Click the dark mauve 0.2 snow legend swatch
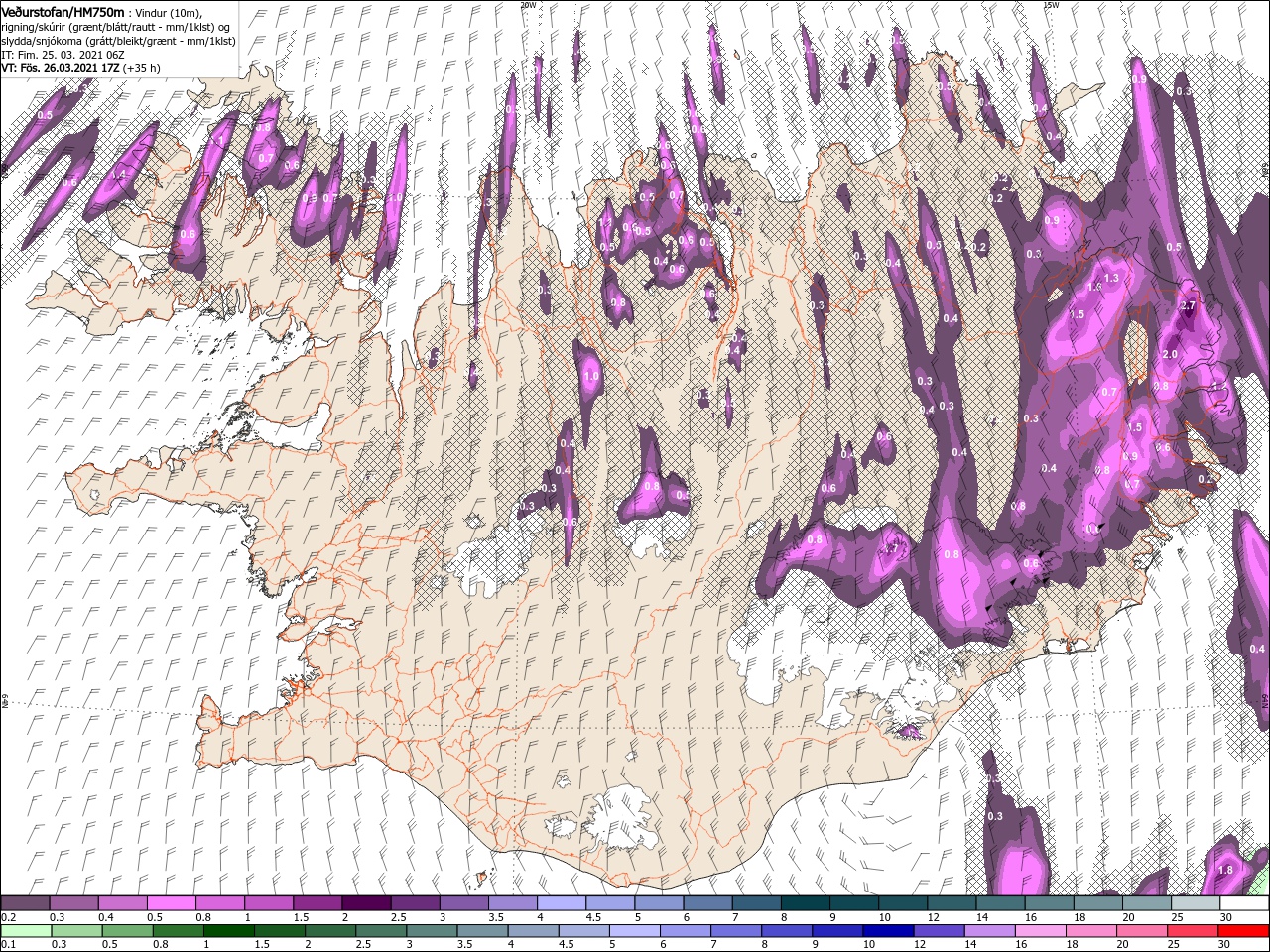This screenshot has width=1270, height=952. click(25, 903)
